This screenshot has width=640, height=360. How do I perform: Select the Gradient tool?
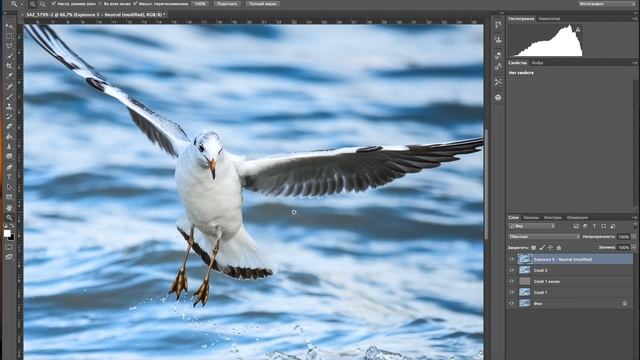click(x=9, y=137)
